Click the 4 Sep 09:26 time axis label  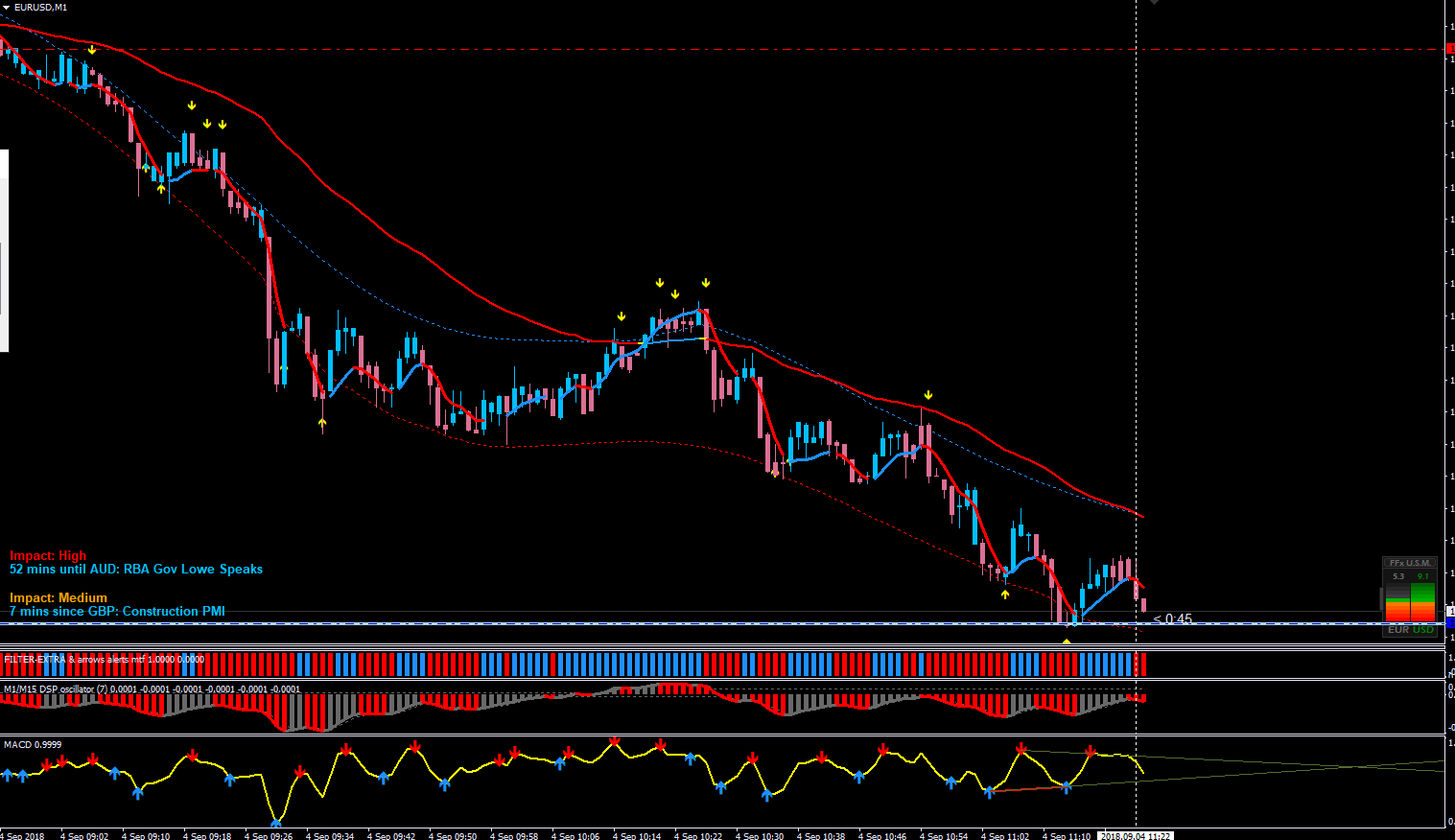pos(269,835)
